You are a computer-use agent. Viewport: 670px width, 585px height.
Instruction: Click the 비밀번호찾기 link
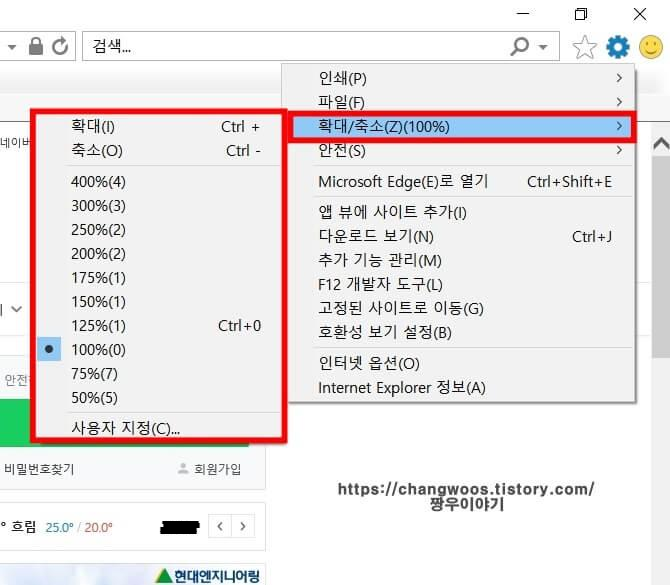pos(39,469)
